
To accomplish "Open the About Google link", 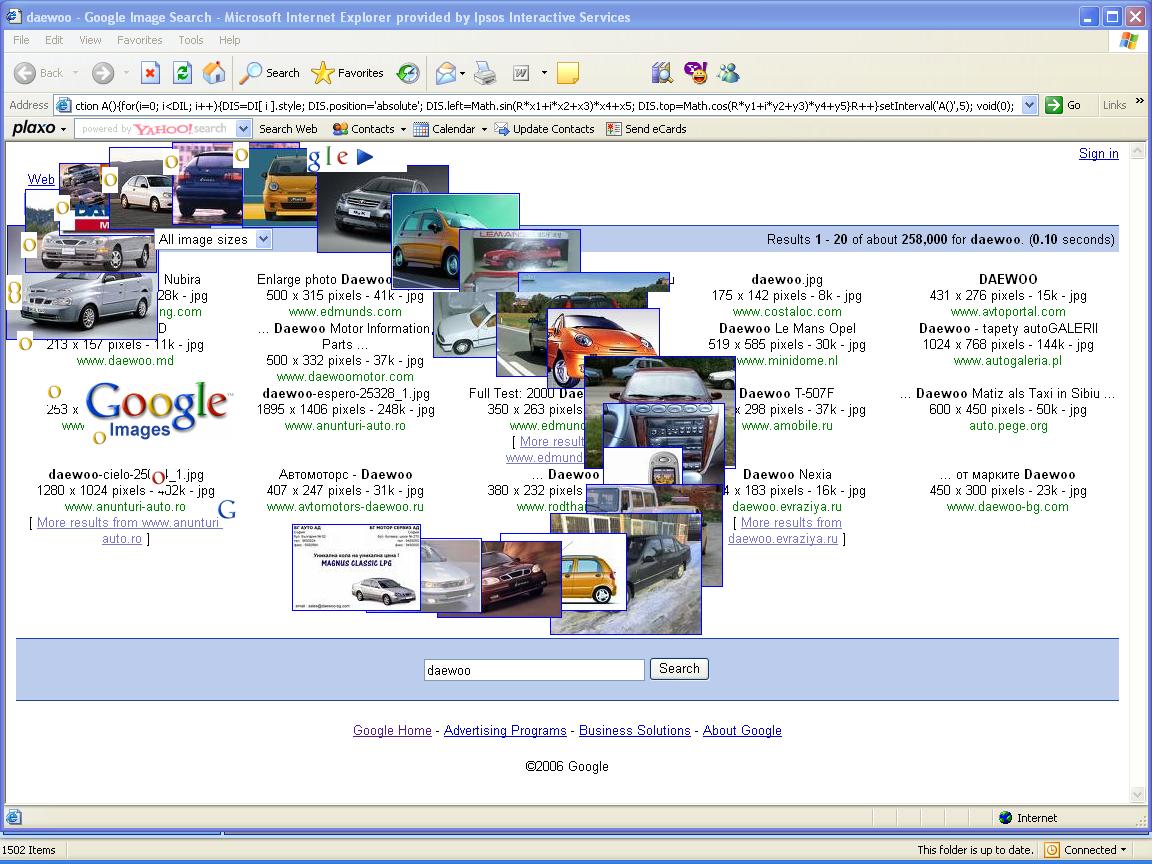I will coord(742,730).
